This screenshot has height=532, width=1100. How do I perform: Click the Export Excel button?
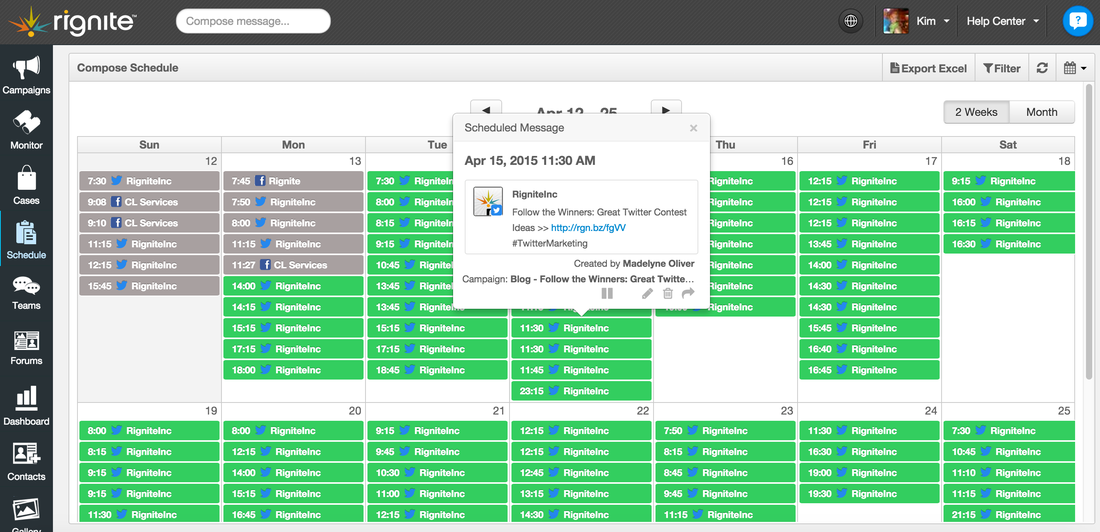tap(929, 68)
